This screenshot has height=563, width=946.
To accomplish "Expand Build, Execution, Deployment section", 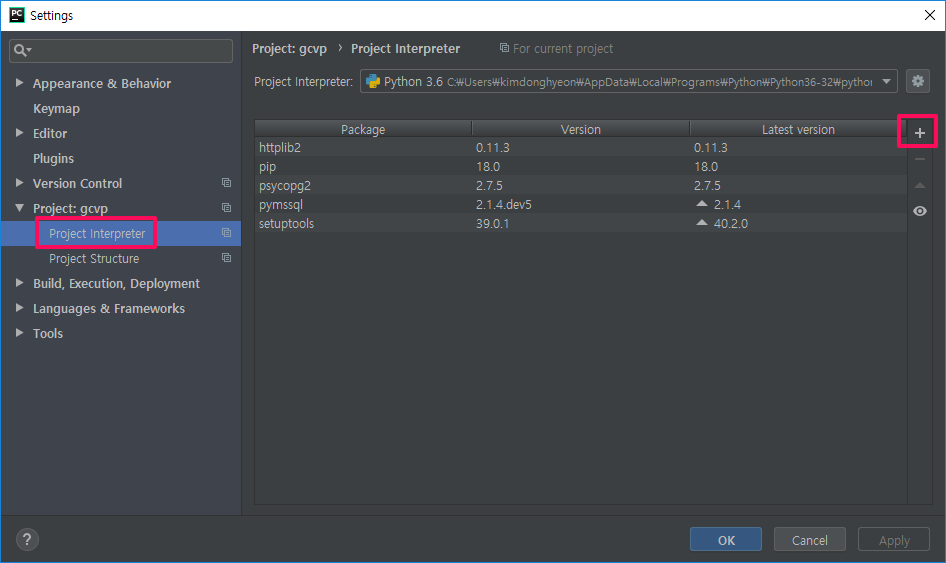I will coord(19,282).
